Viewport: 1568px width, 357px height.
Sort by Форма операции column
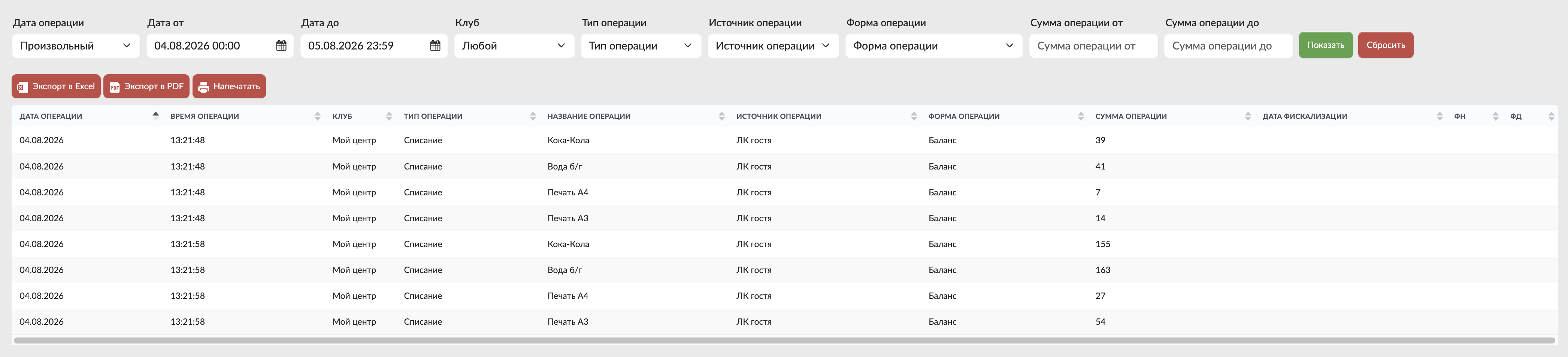point(1080,116)
